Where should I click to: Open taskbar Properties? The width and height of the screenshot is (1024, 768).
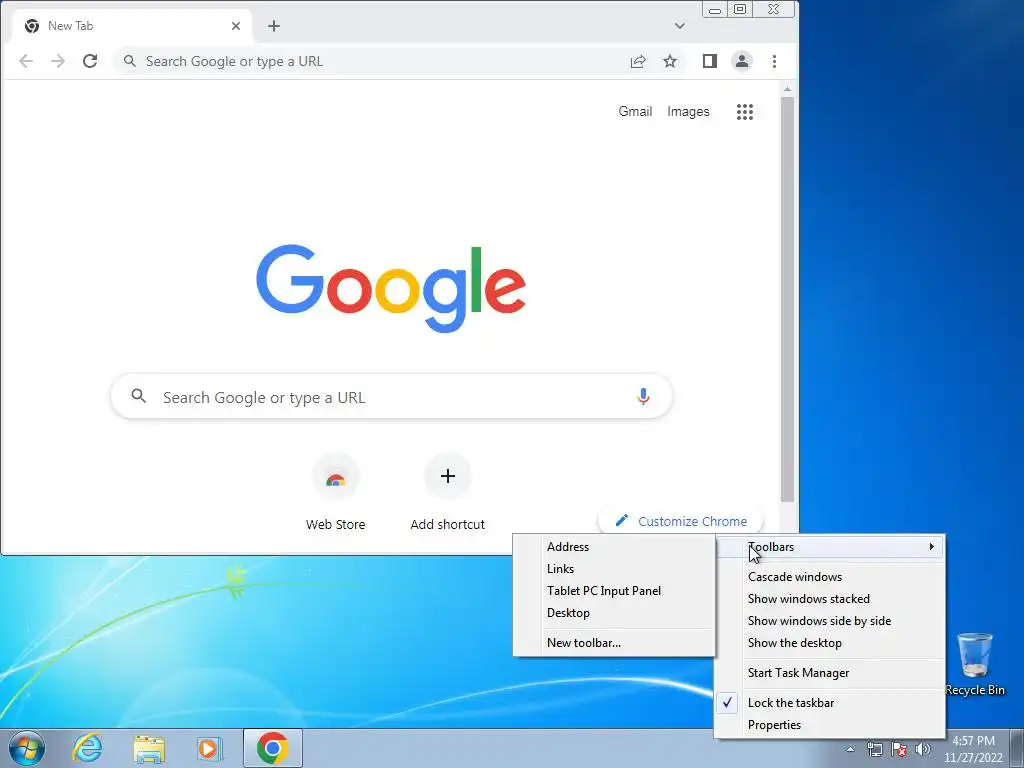[830, 725]
